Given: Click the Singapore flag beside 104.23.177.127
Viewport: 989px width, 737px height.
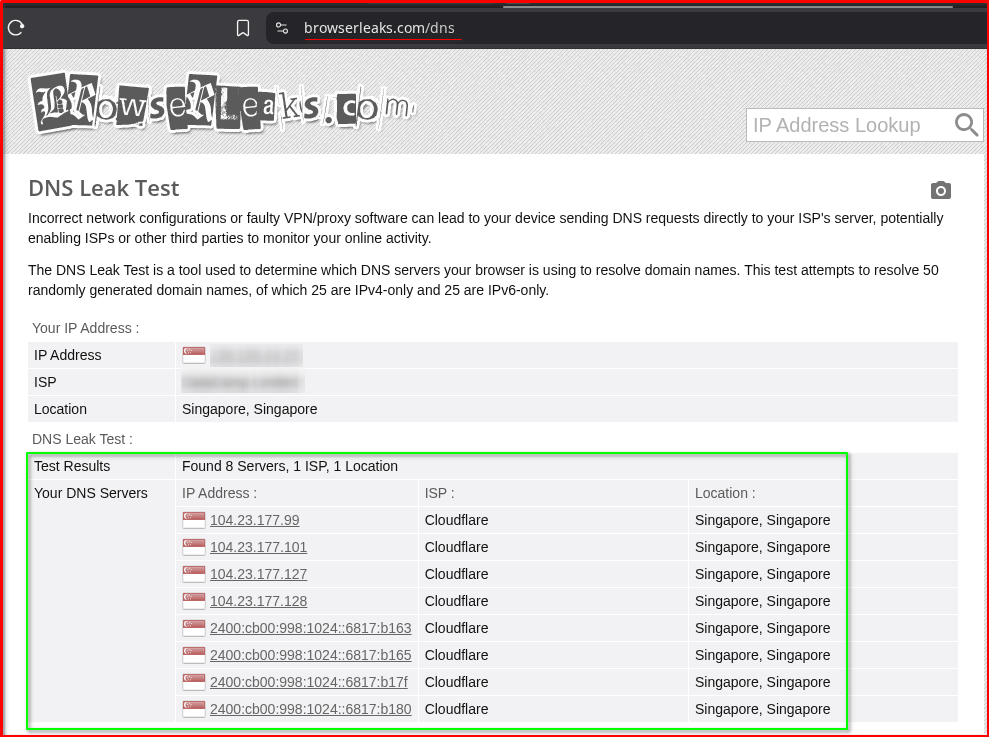Looking at the screenshot, I should point(194,574).
